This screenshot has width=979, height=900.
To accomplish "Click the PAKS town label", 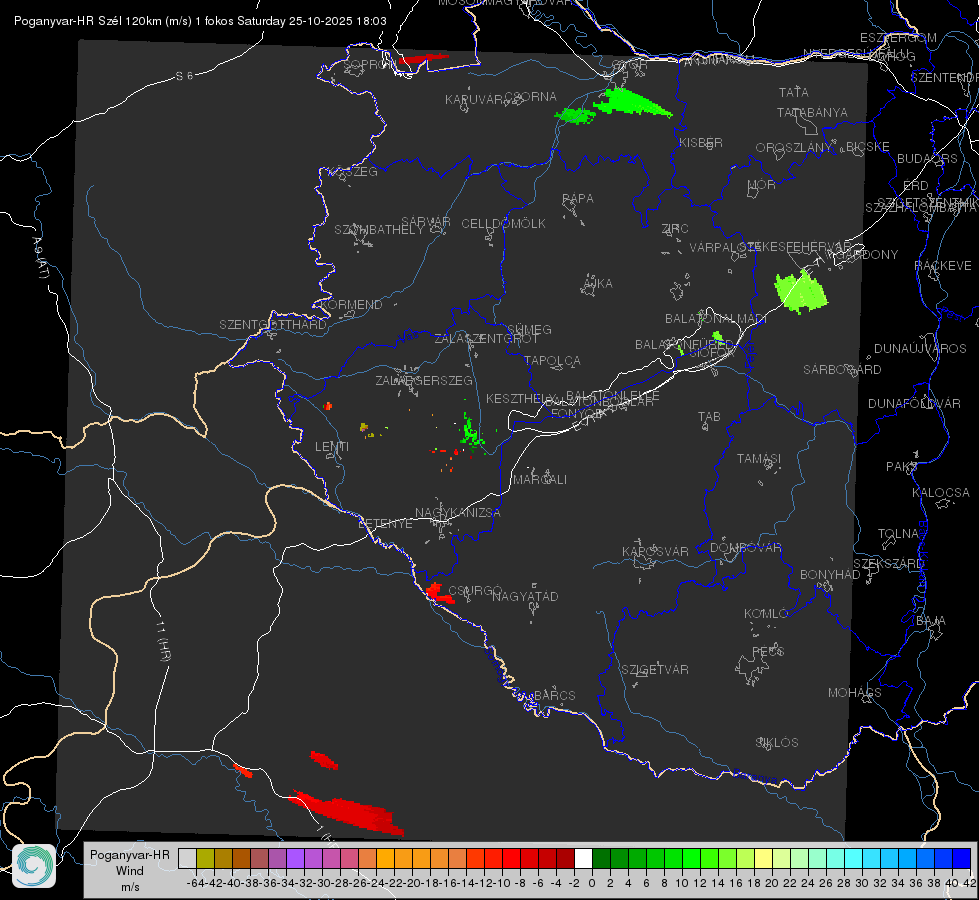I will (902, 467).
